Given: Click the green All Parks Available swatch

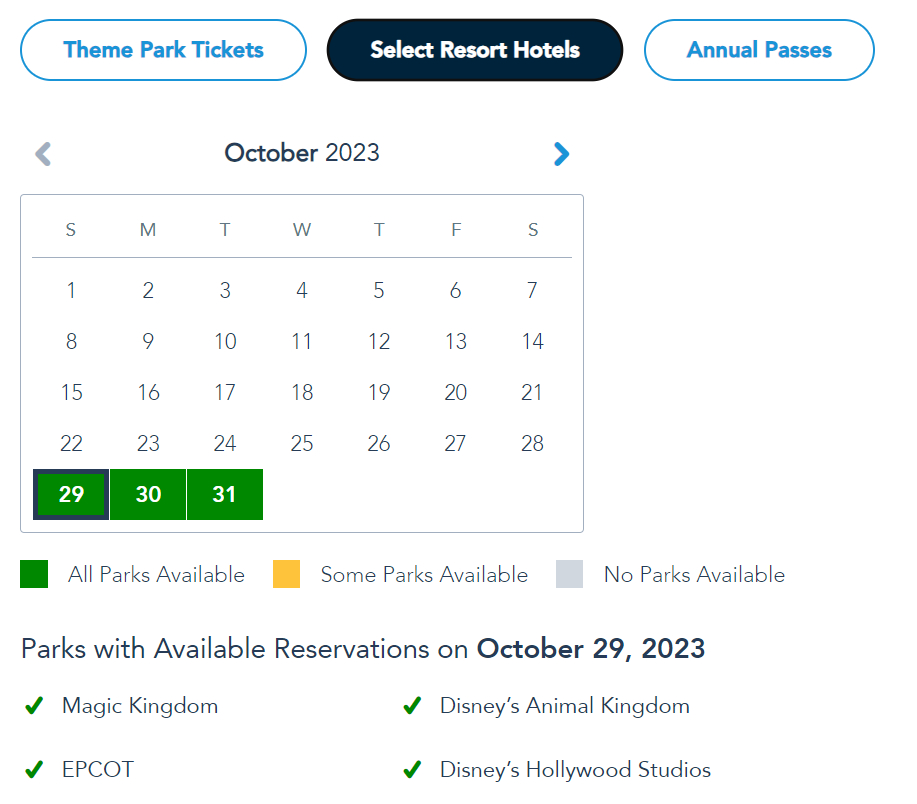Looking at the screenshot, I should tap(34, 574).
